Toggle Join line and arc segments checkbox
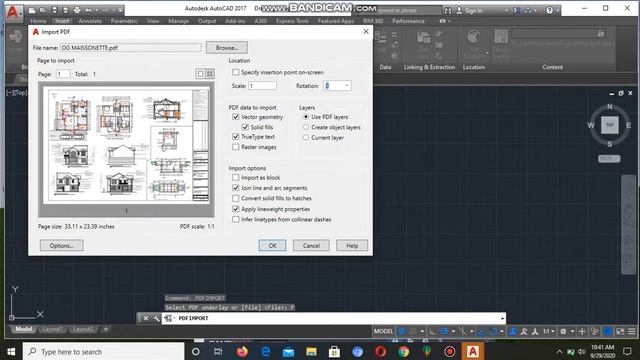 [x=236, y=188]
